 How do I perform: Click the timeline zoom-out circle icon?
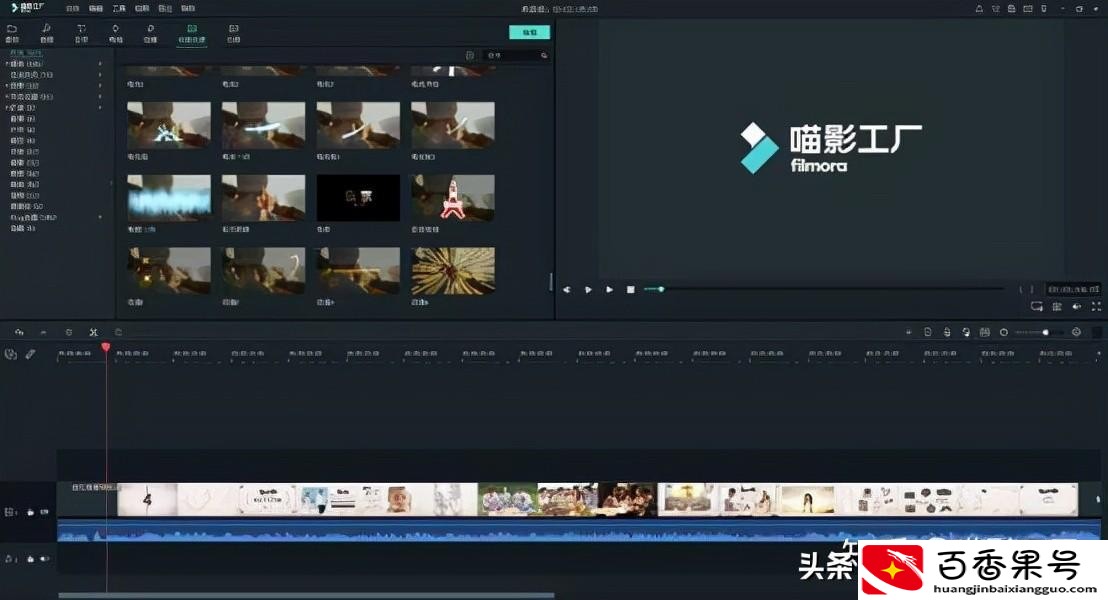point(1003,332)
